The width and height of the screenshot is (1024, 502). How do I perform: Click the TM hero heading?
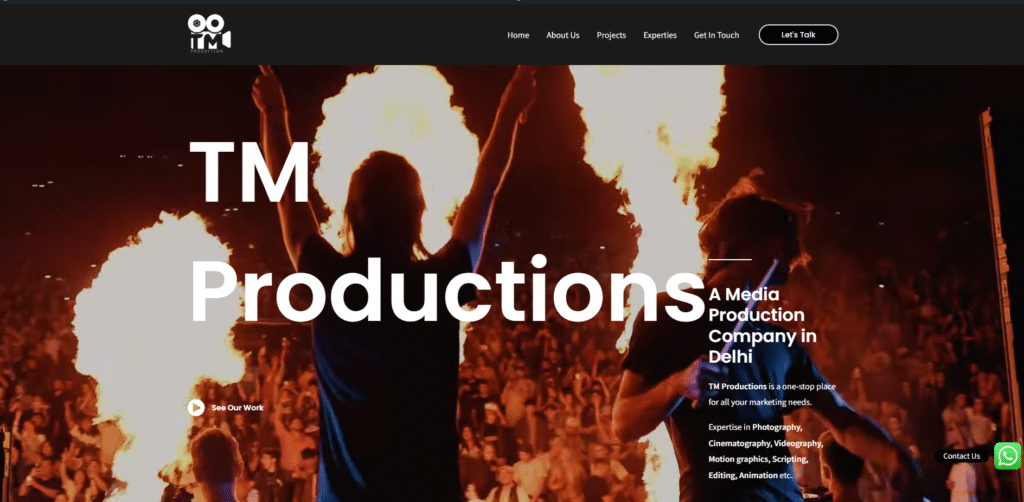coord(249,173)
